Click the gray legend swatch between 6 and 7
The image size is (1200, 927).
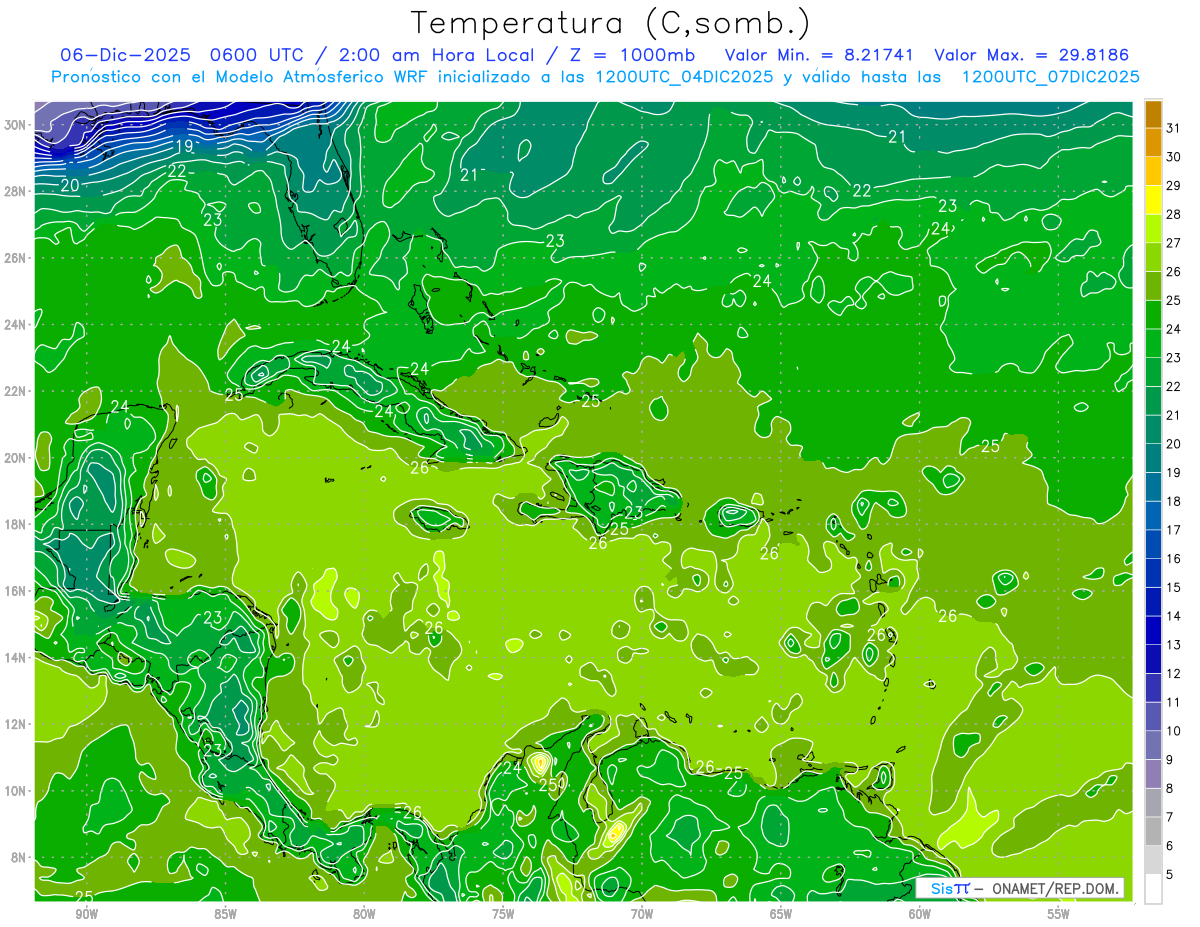[1153, 831]
